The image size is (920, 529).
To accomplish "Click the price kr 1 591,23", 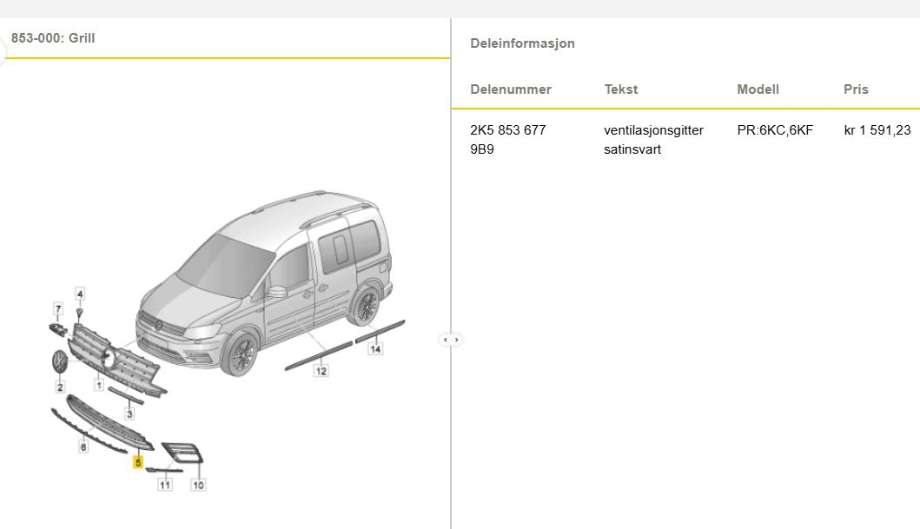I will coord(877,130).
